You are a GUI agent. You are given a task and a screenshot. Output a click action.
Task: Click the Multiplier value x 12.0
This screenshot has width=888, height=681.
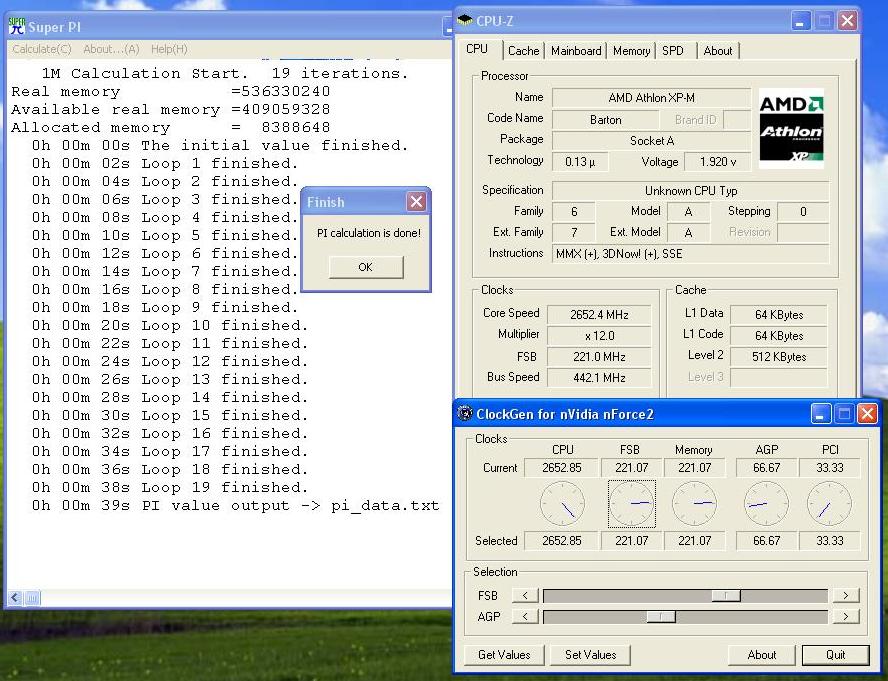[599, 335]
